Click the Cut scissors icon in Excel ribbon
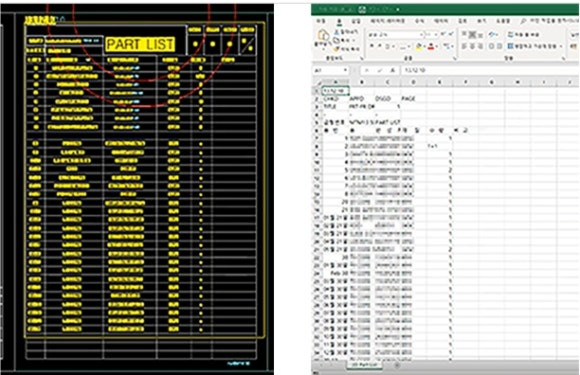The image size is (580, 375). pos(337,32)
